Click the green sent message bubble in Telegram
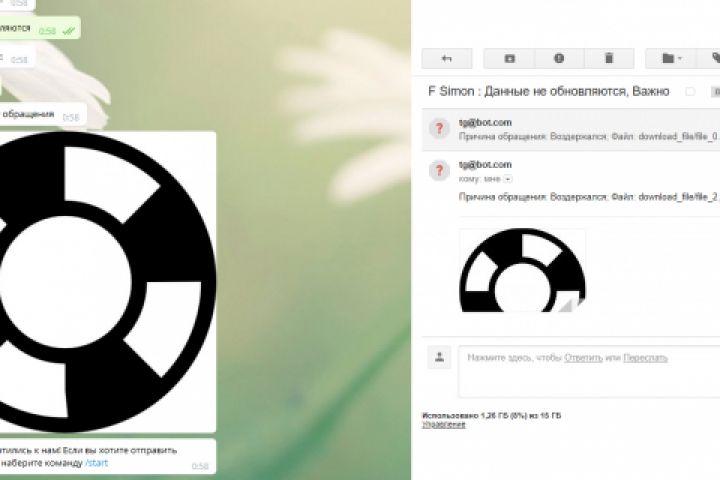Image resolution: width=720 pixels, height=480 pixels. (40, 28)
